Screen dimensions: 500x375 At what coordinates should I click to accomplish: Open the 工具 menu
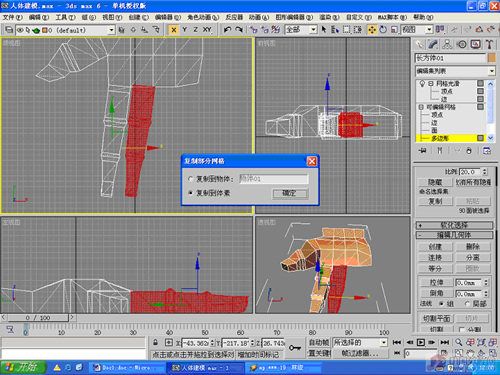pos(65,17)
